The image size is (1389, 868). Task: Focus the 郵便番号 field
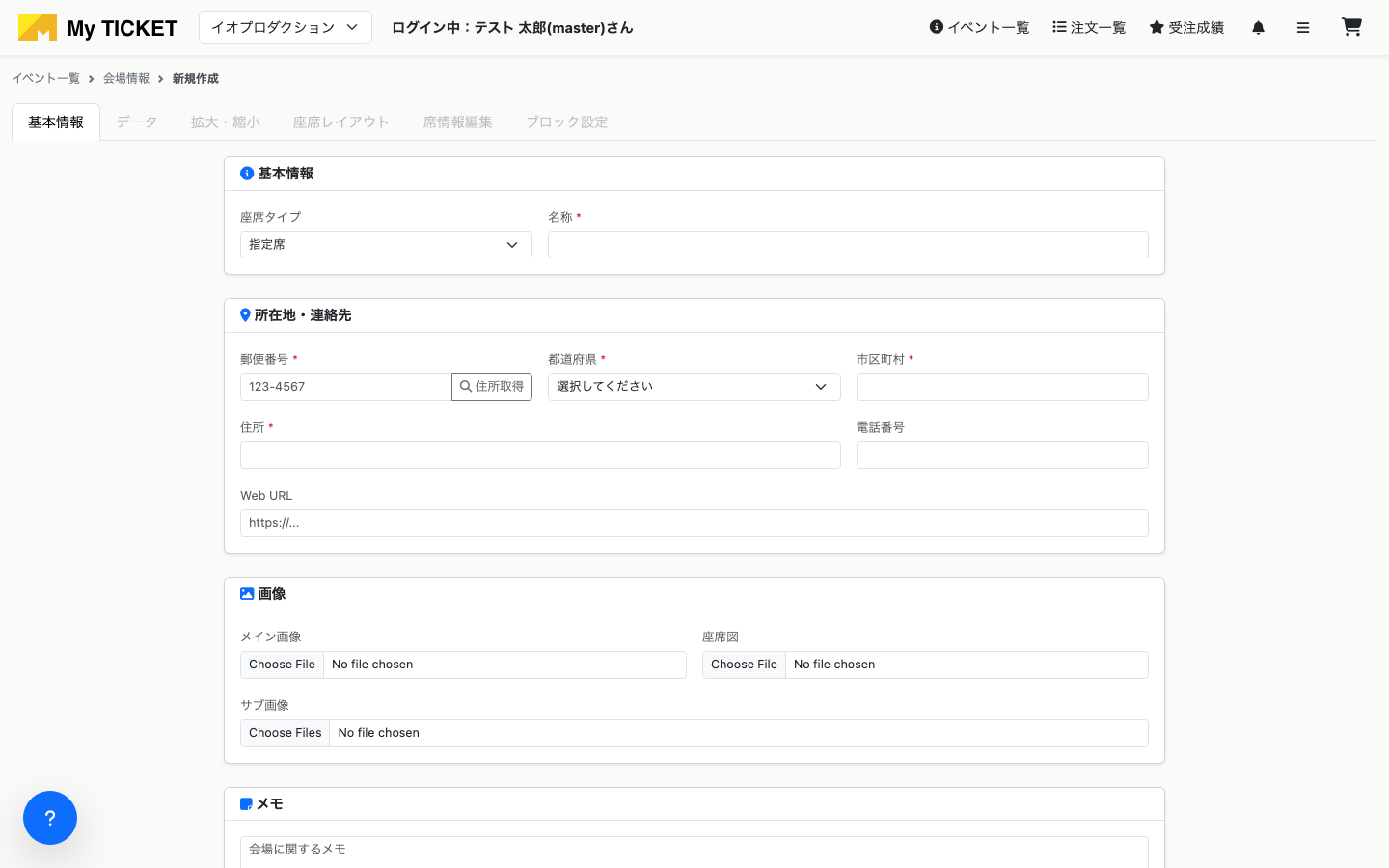(346, 387)
